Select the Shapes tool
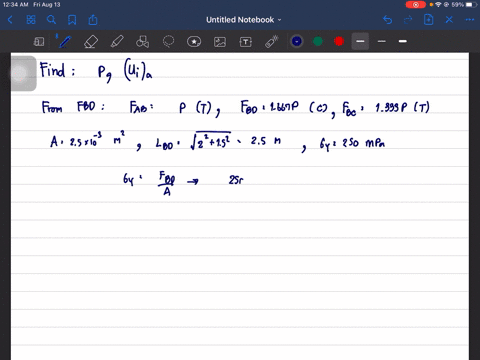The height and width of the screenshot is (360, 480). 142,42
